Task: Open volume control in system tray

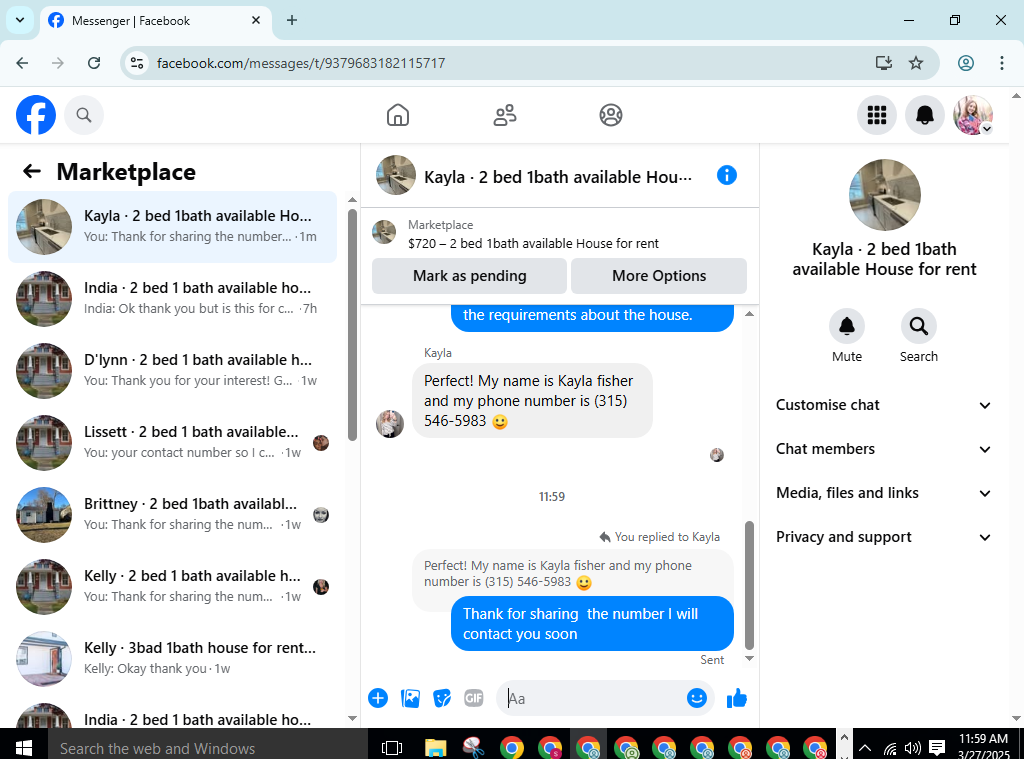Action: click(x=912, y=748)
